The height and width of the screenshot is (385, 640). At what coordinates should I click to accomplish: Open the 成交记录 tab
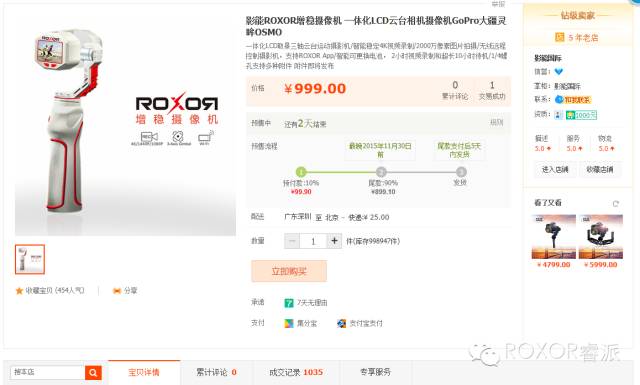(296, 372)
